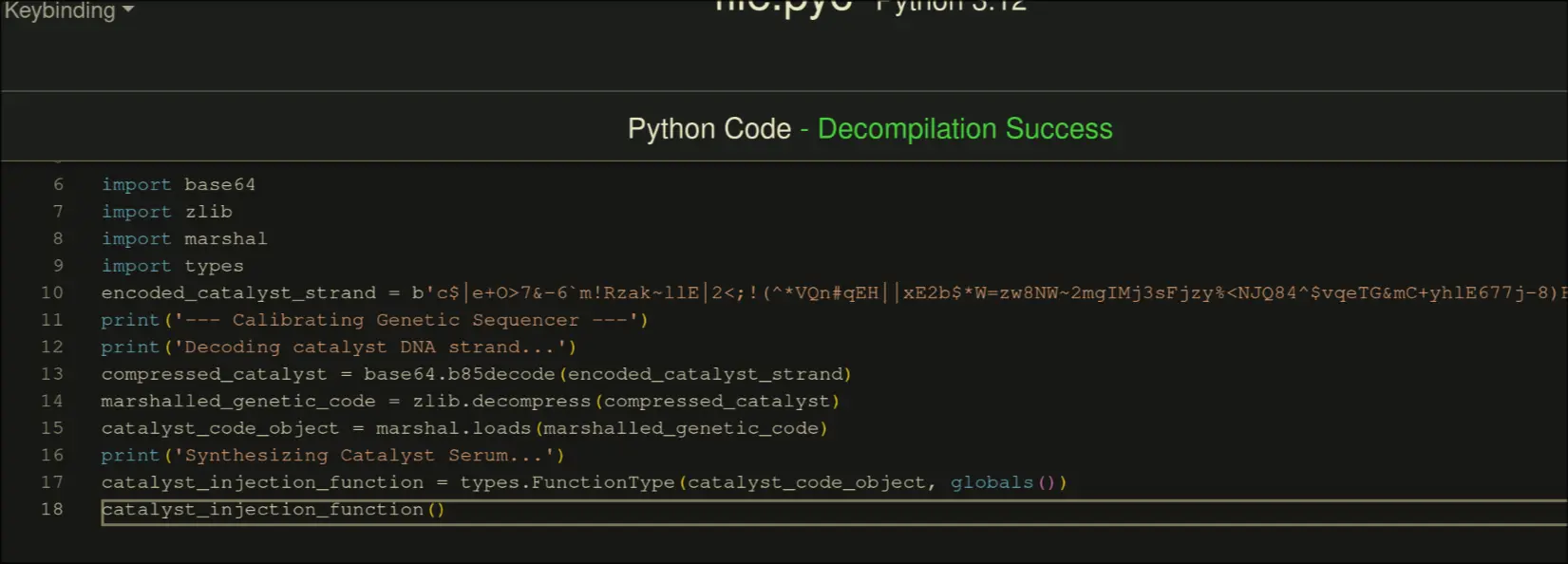Screen dimensions: 1568x564
Task: Click the 'Decoding catalyst DNA strand' print line
Action: (338, 348)
